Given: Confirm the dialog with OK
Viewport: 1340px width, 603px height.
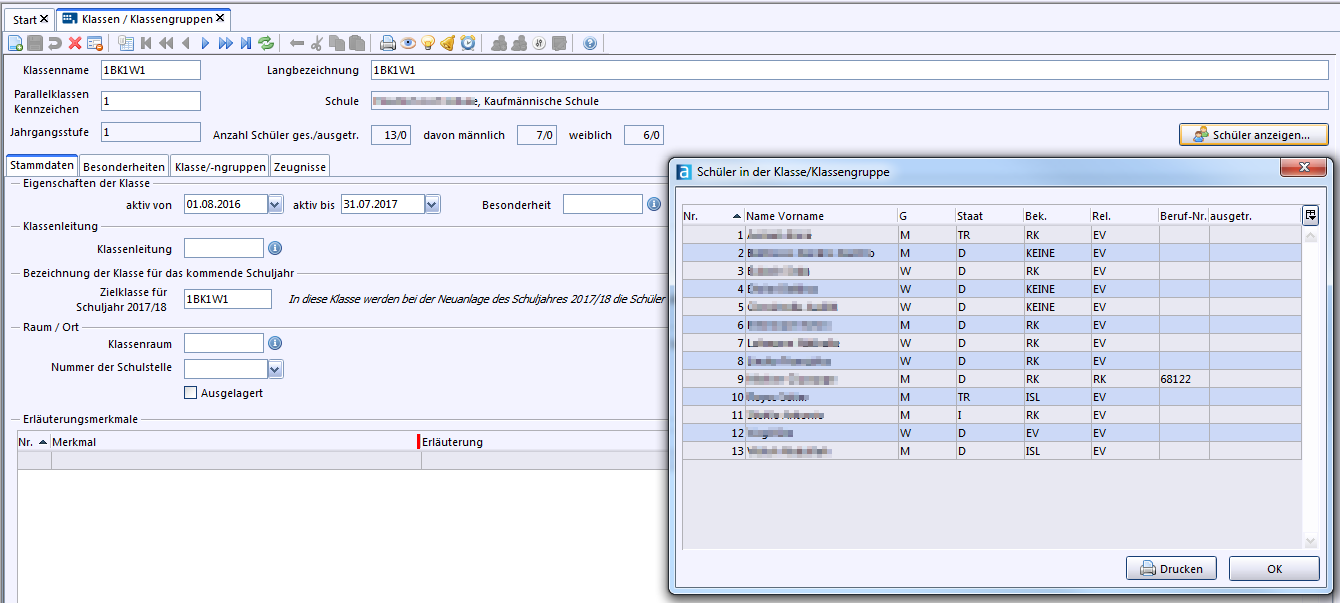Looking at the screenshot, I should click(1274, 569).
